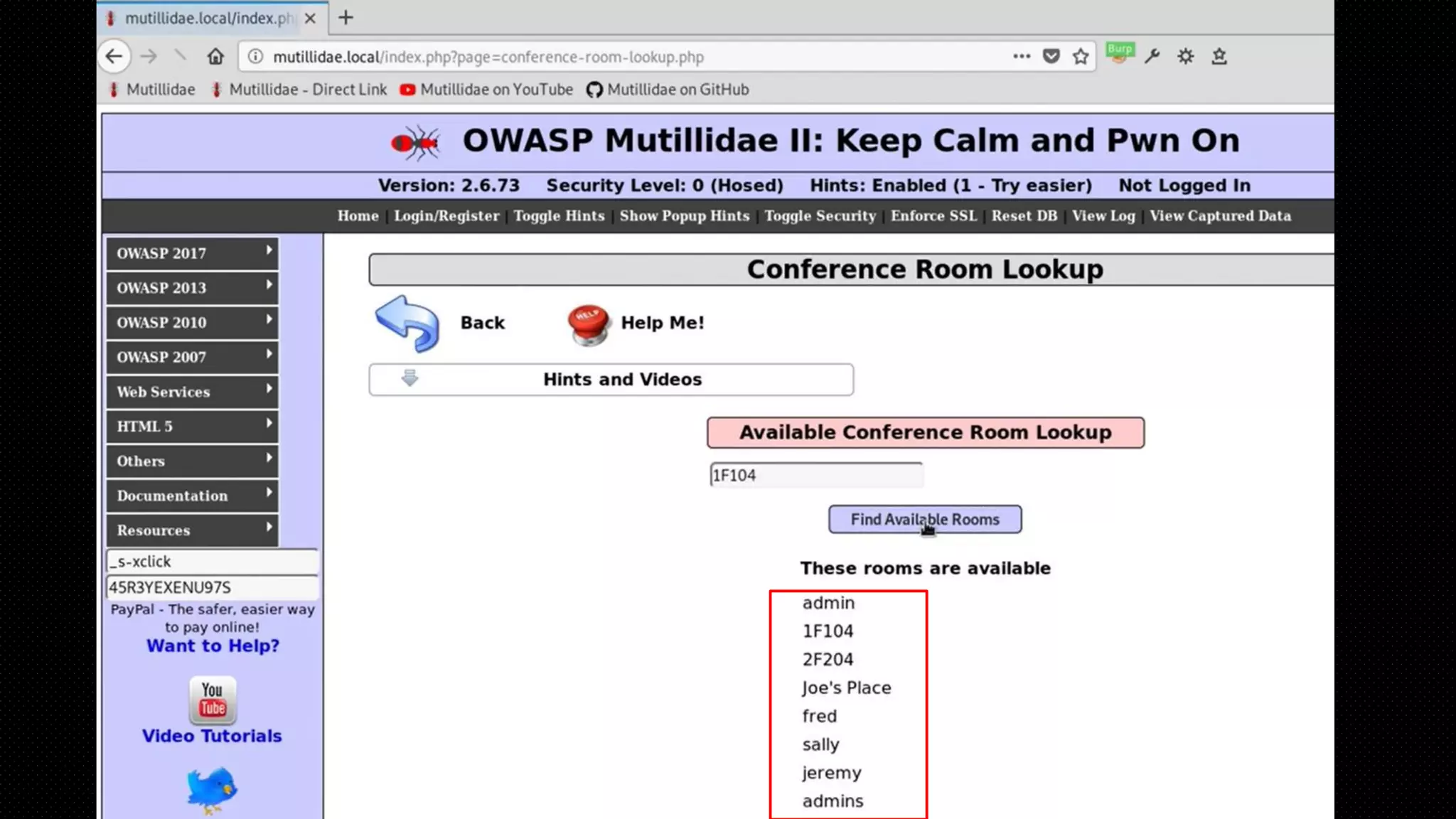This screenshot has width=1456, height=819.
Task: Click the Pocket save icon
Action: [x=1051, y=57]
